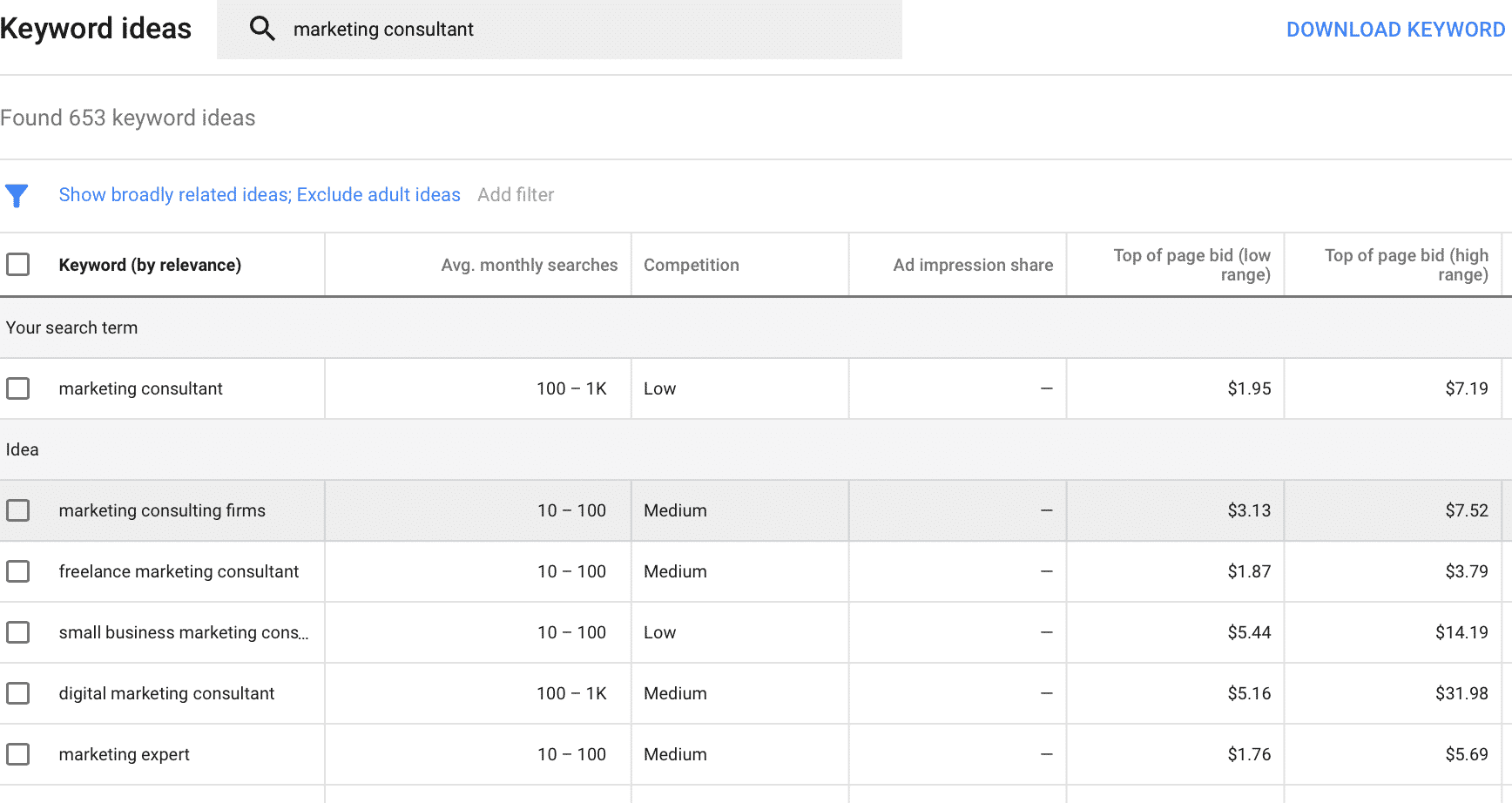1512x803 pixels.
Task: Click the '$5.16' low bid value
Action: [1249, 693]
